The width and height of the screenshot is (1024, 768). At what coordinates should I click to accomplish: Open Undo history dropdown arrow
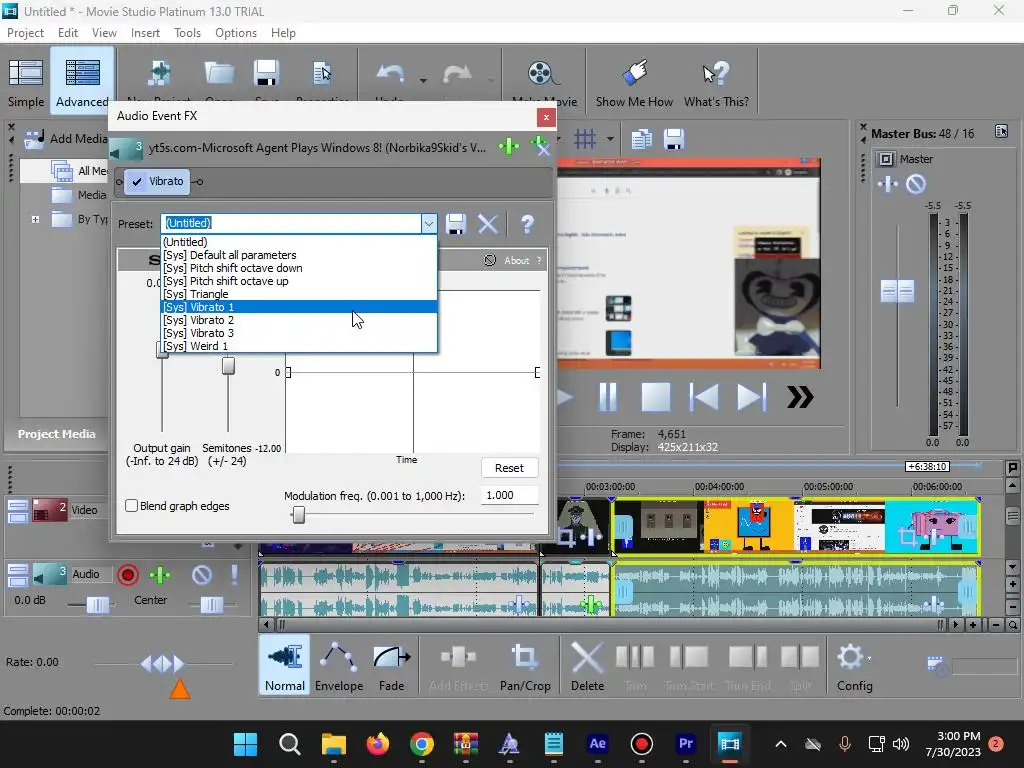click(423, 80)
